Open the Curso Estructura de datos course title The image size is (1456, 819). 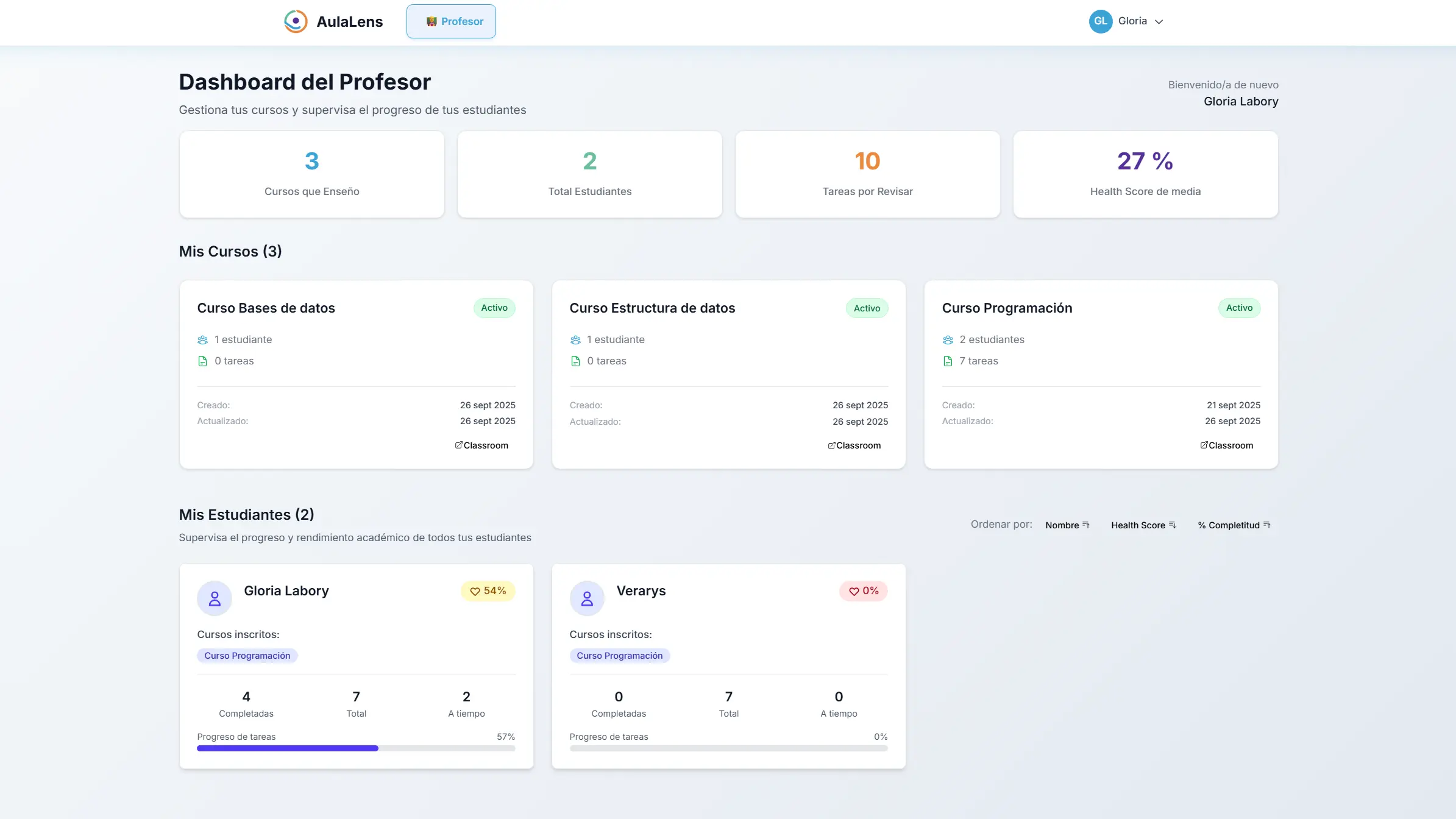pyautogui.click(x=652, y=308)
